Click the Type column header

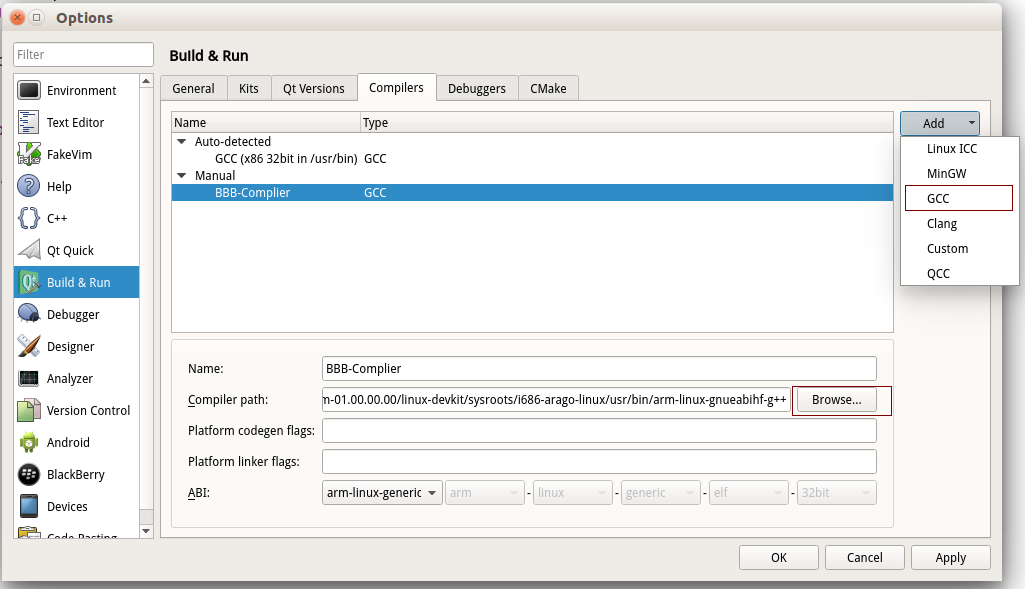pos(627,123)
